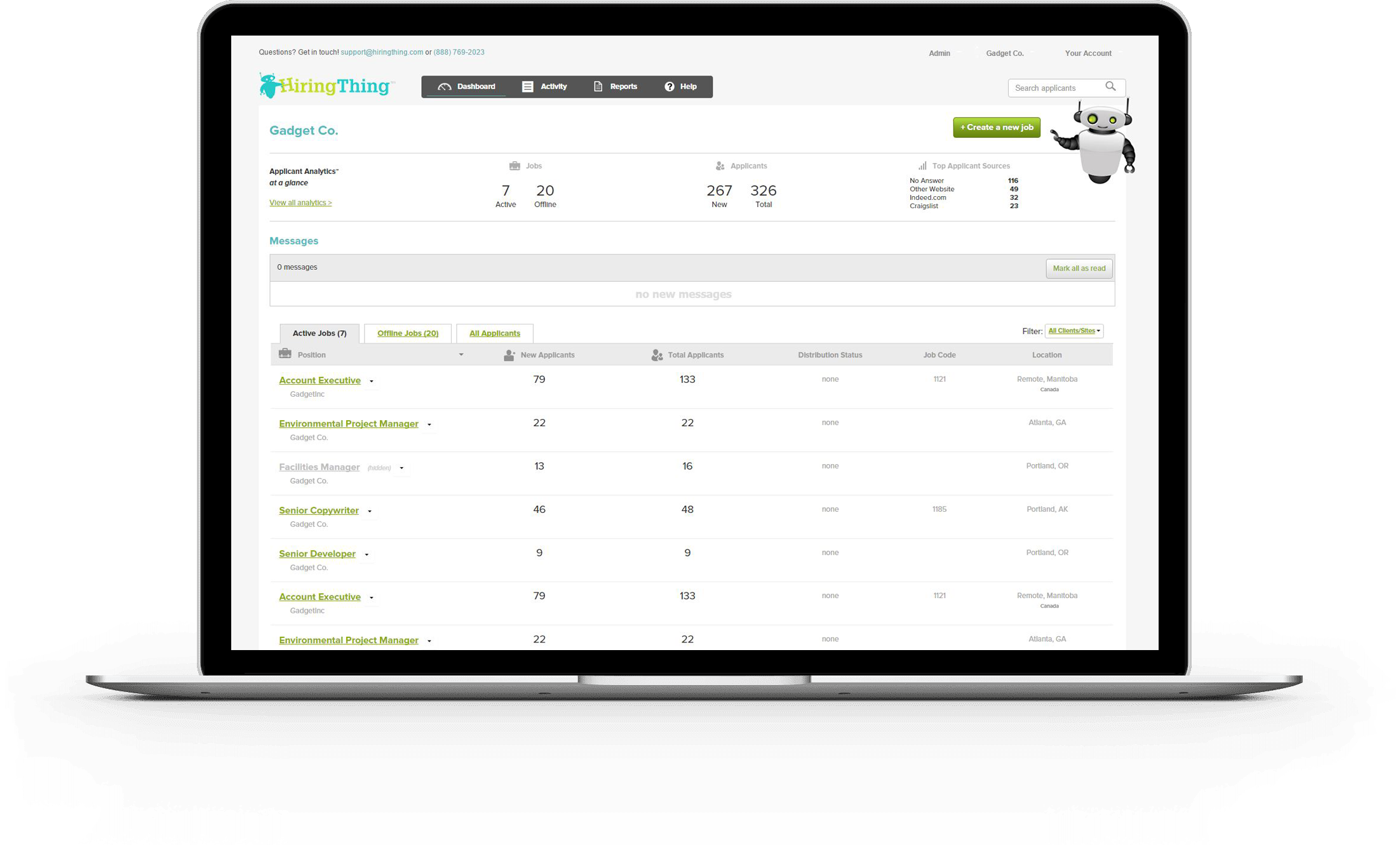
Task: Click Portland, AK location cell
Action: (x=1047, y=509)
